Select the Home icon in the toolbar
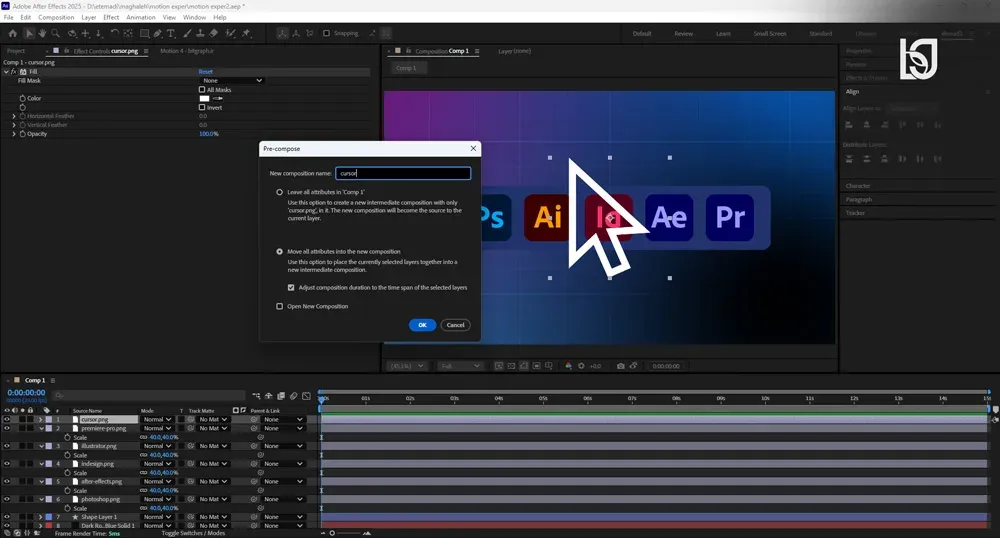The height and width of the screenshot is (538, 1000). (13, 33)
